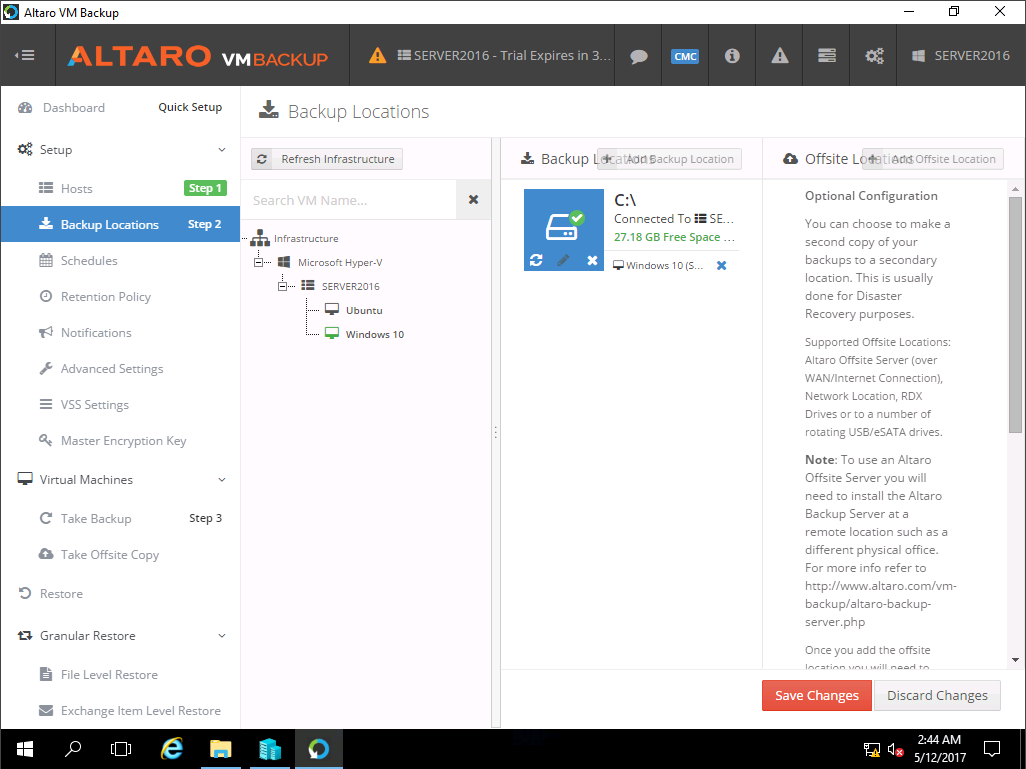Viewport: 1026px width, 769px height.
Task: Open settings gears icon in header
Action: click(874, 56)
